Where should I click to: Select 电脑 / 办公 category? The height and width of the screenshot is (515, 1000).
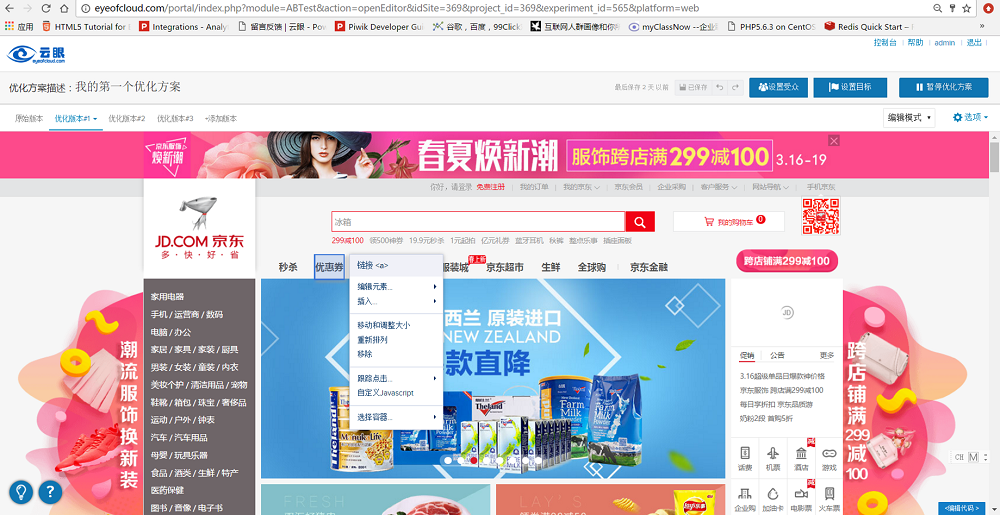(x=170, y=332)
